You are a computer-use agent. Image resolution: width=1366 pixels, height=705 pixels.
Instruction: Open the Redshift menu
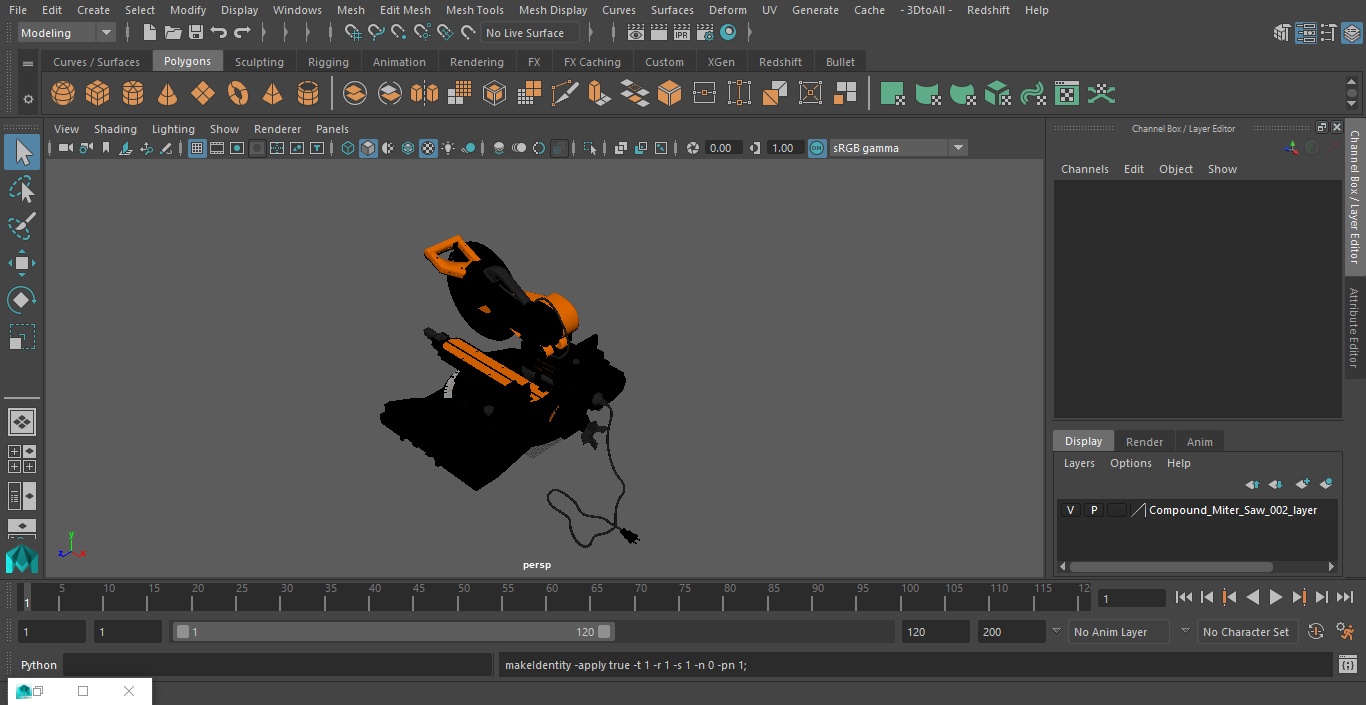[988, 10]
